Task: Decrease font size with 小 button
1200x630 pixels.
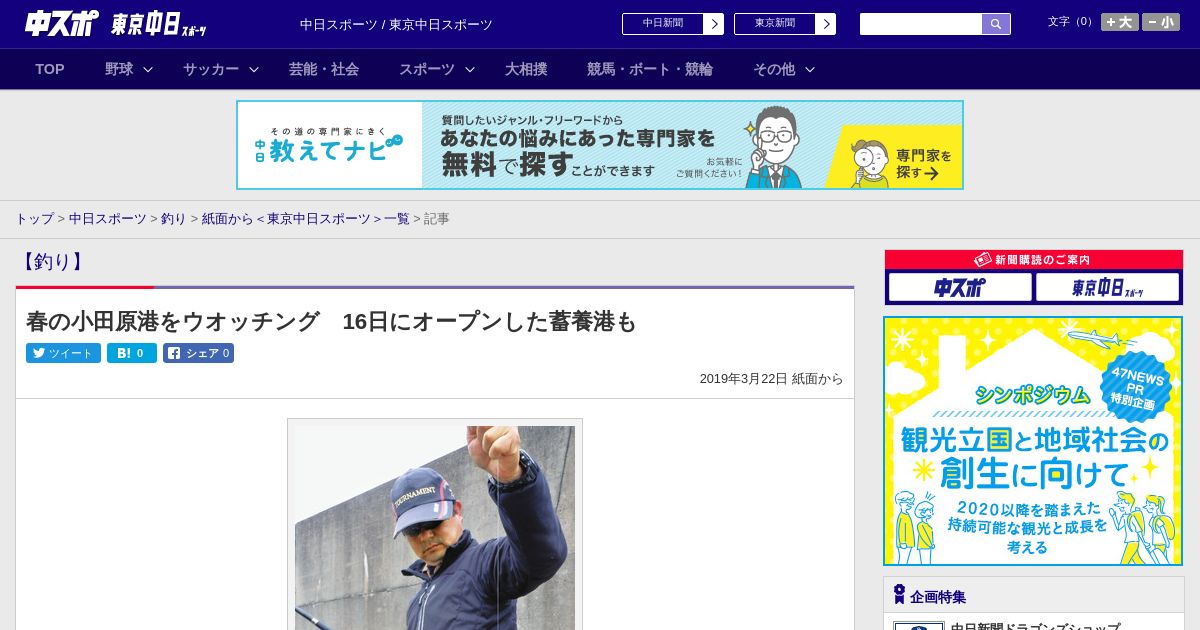Action: click(1161, 22)
